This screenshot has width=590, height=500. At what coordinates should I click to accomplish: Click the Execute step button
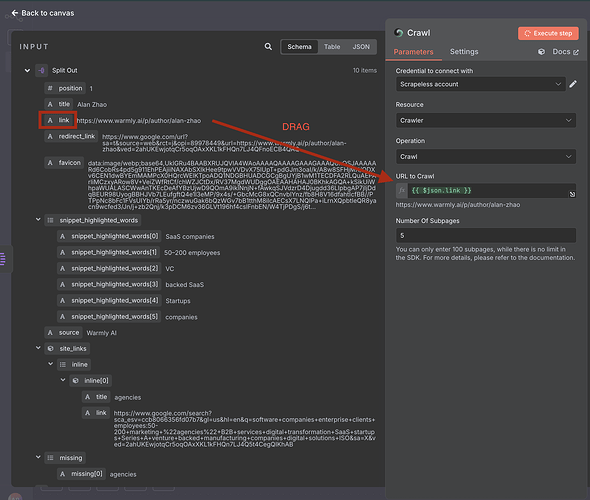coord(548,33)
